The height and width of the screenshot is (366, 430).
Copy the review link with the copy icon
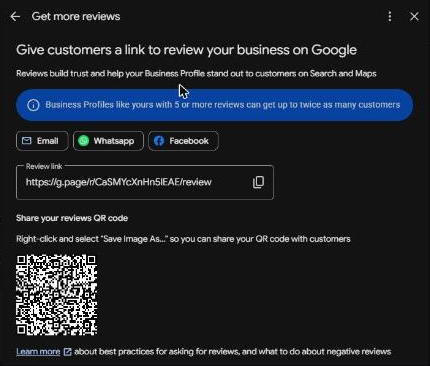click(x=258, y=182)
